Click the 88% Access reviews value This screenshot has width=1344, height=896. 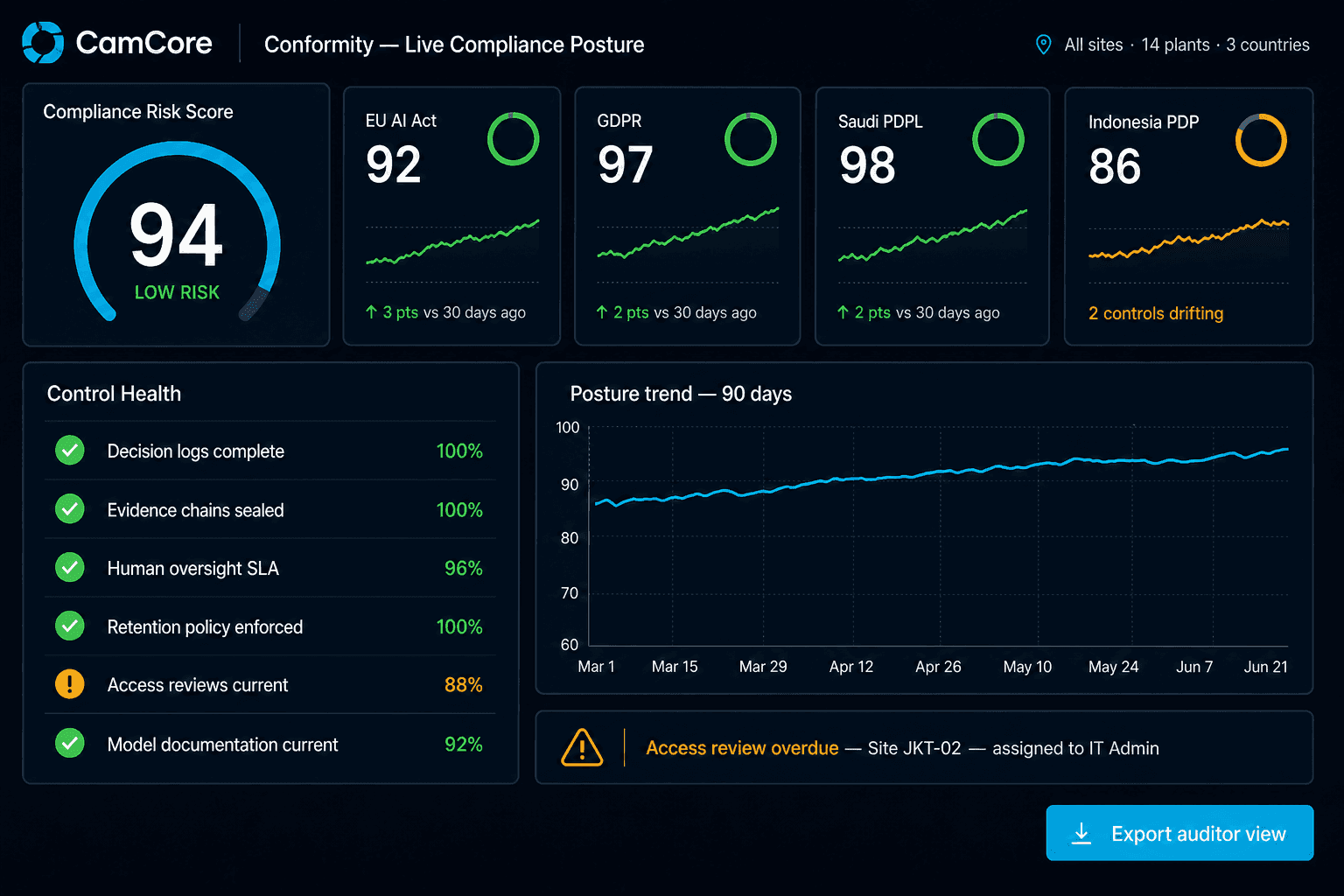(x=464, y=684)
